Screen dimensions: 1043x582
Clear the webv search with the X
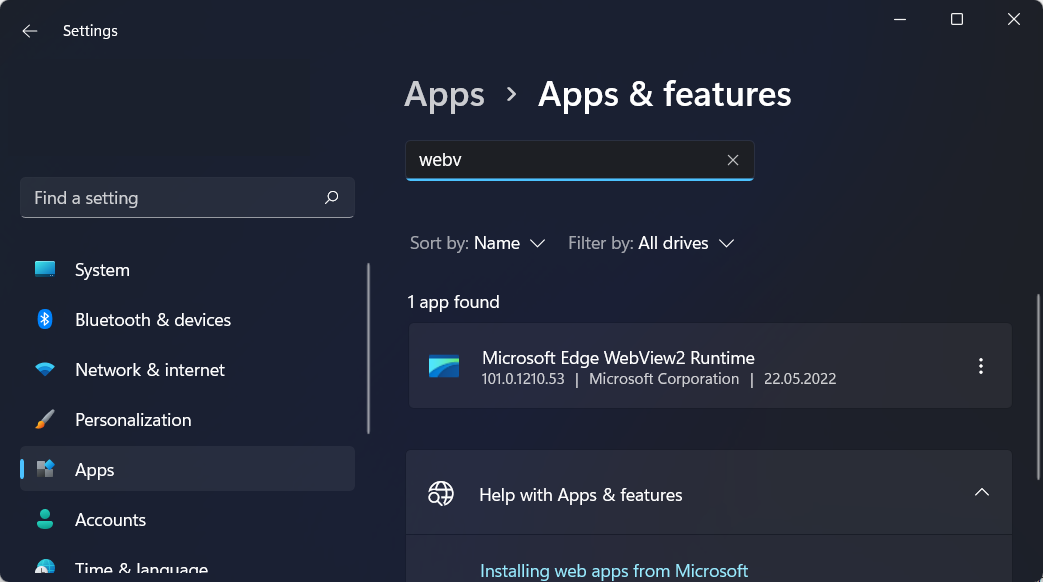click(732, 160)
